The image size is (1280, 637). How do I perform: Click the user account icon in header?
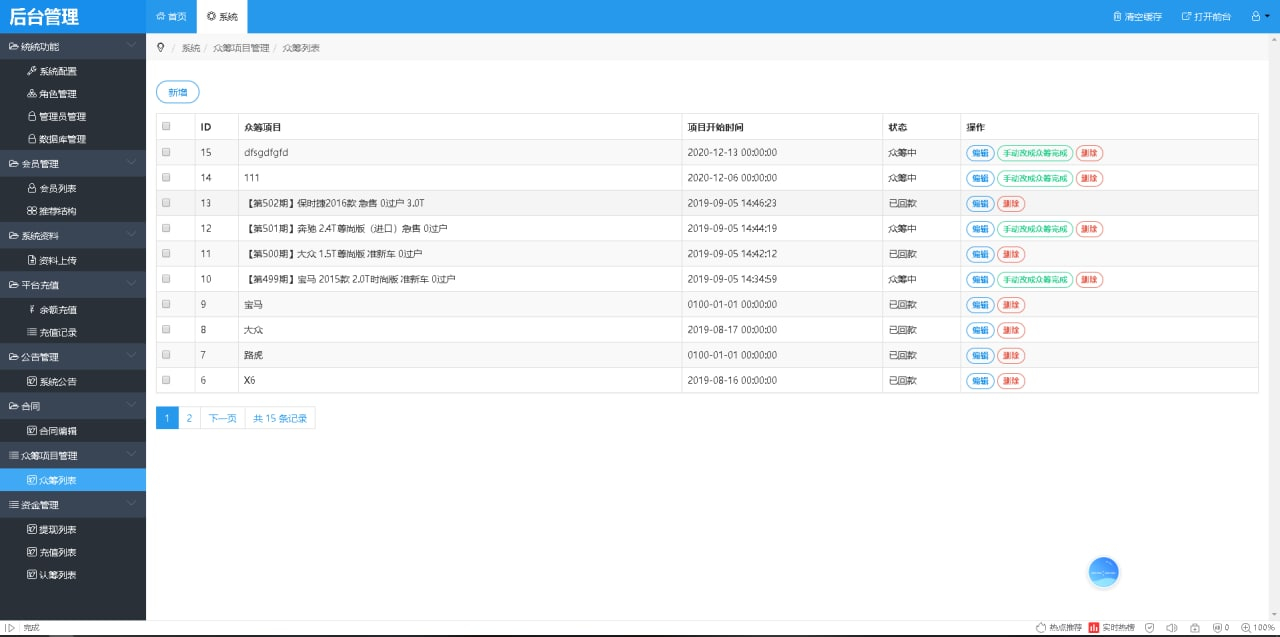(x=1255, y=16)
